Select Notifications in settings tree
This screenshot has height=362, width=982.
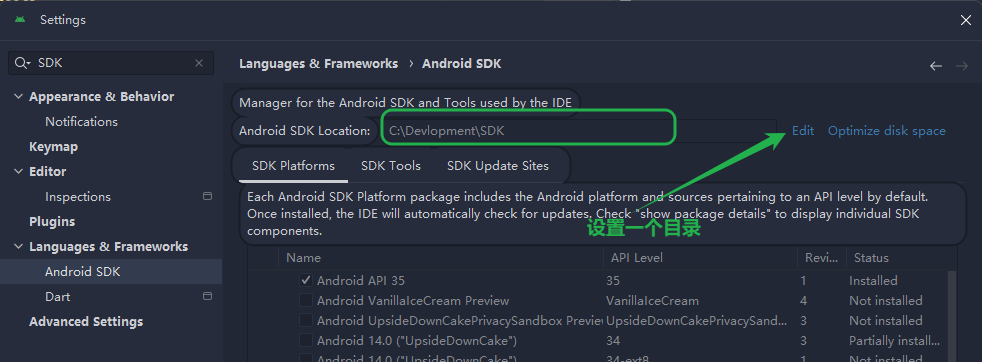[x=81, y=122]
